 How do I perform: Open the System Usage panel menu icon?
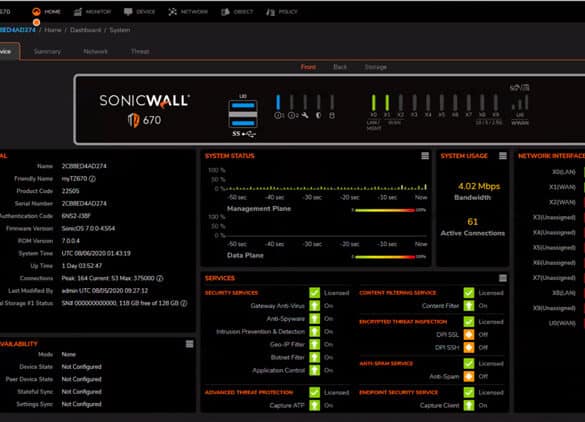503,156
